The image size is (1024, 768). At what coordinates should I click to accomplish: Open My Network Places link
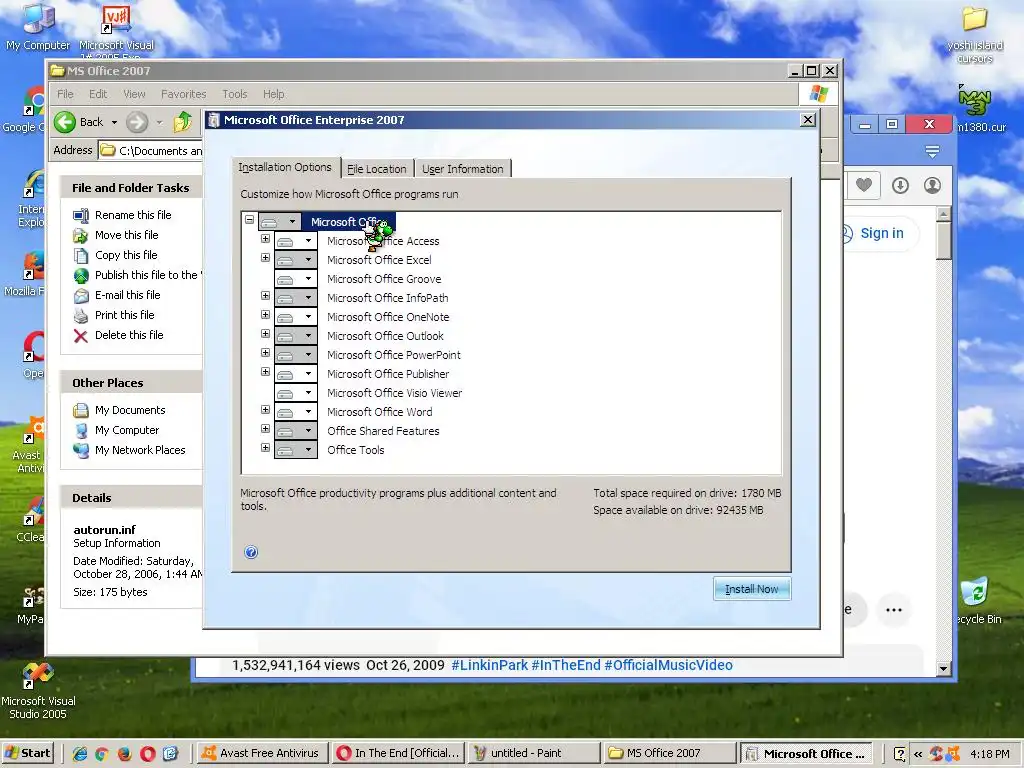[x=140, y=450]
